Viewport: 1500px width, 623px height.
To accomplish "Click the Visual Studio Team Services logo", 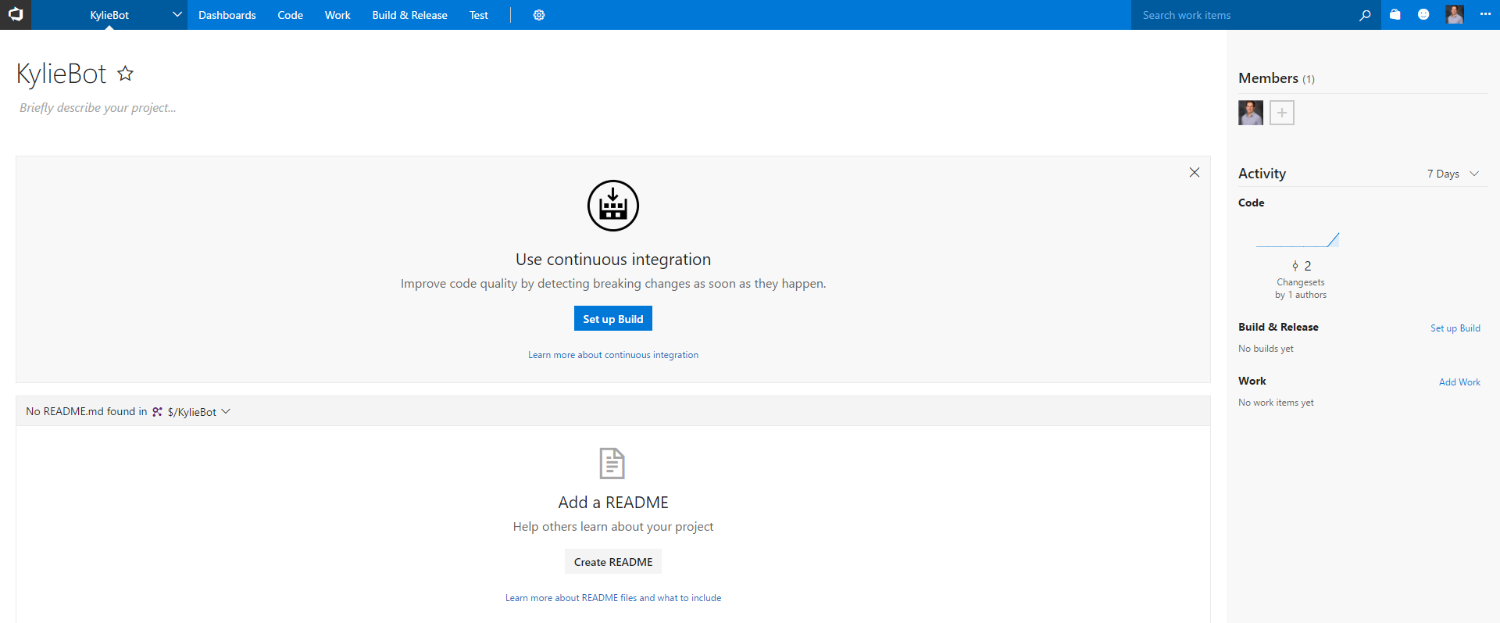I will (x=16, y=15).
